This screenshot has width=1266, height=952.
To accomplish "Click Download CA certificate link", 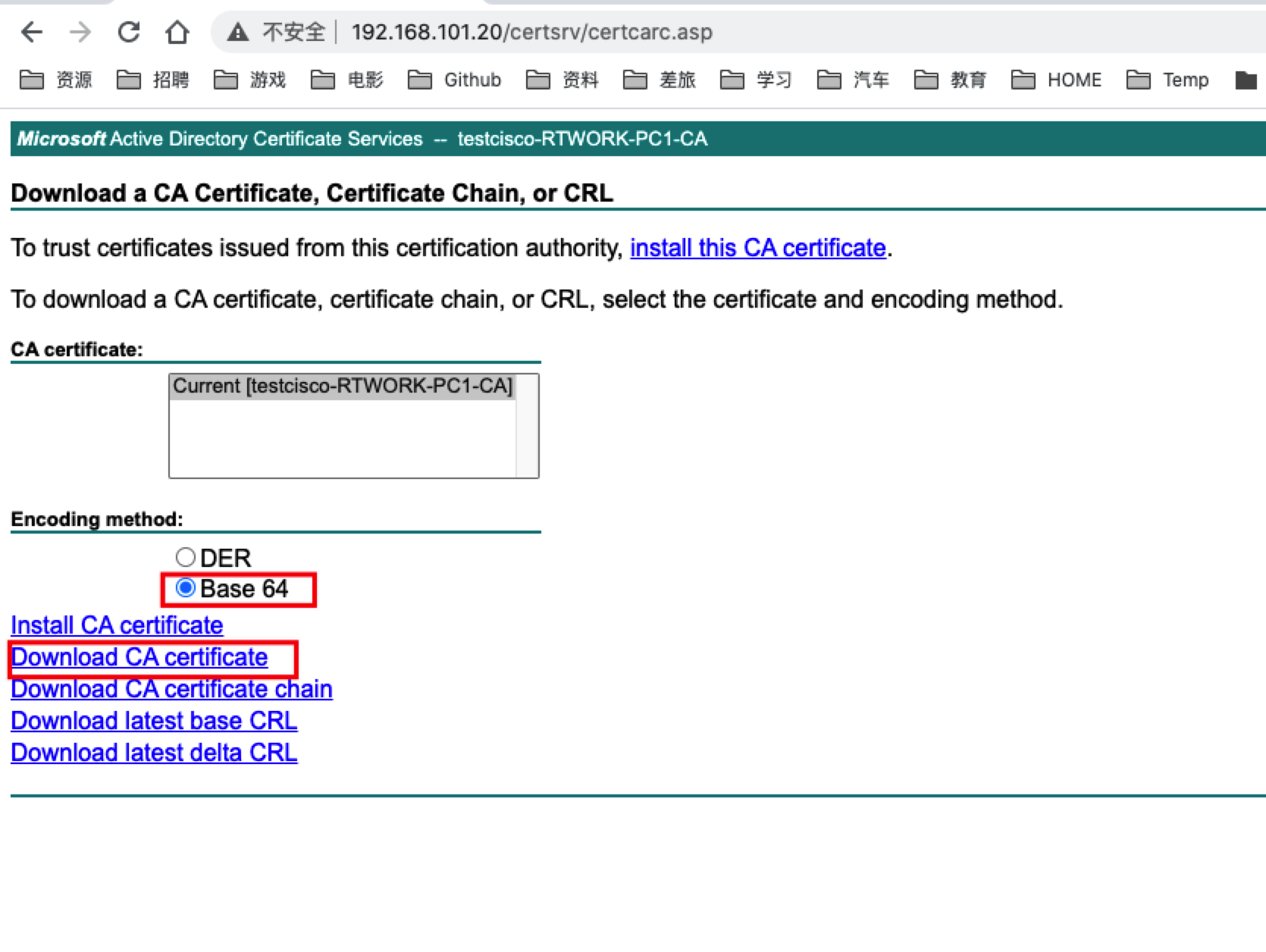I will click(139, 657).
